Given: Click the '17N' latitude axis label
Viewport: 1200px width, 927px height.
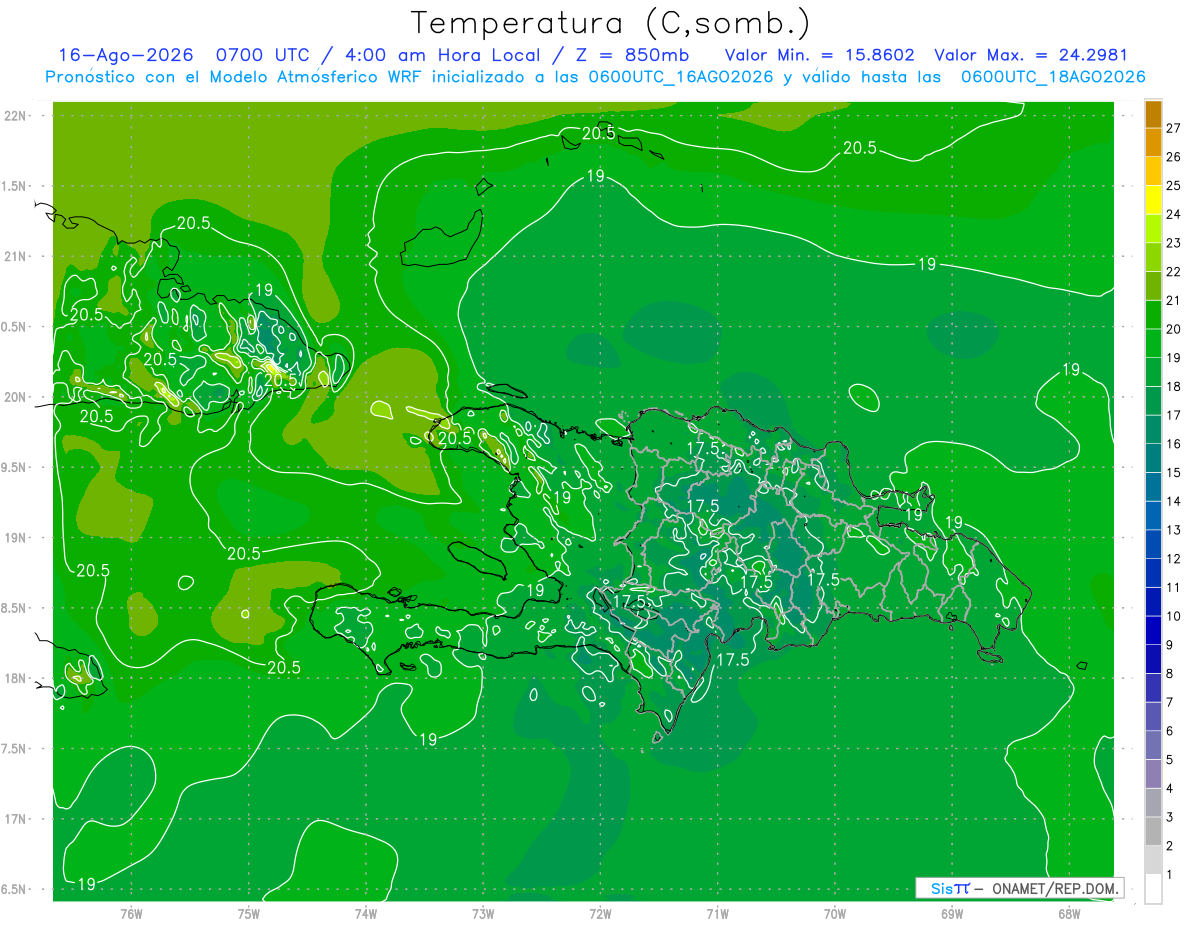Looking at the screenshot, I should [15, 819].
